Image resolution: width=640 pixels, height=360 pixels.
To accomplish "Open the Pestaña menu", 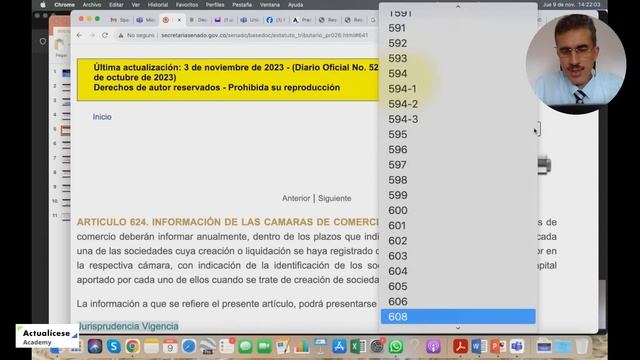I will 242,5.
